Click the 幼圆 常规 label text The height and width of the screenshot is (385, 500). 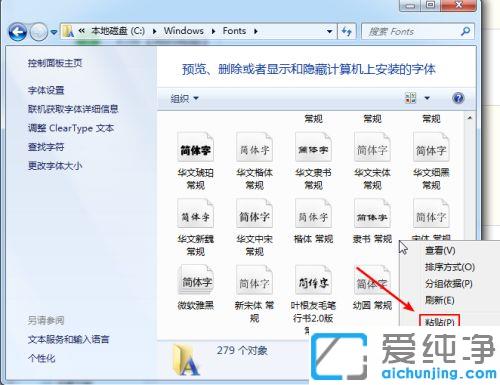click(x=372, y=305)
